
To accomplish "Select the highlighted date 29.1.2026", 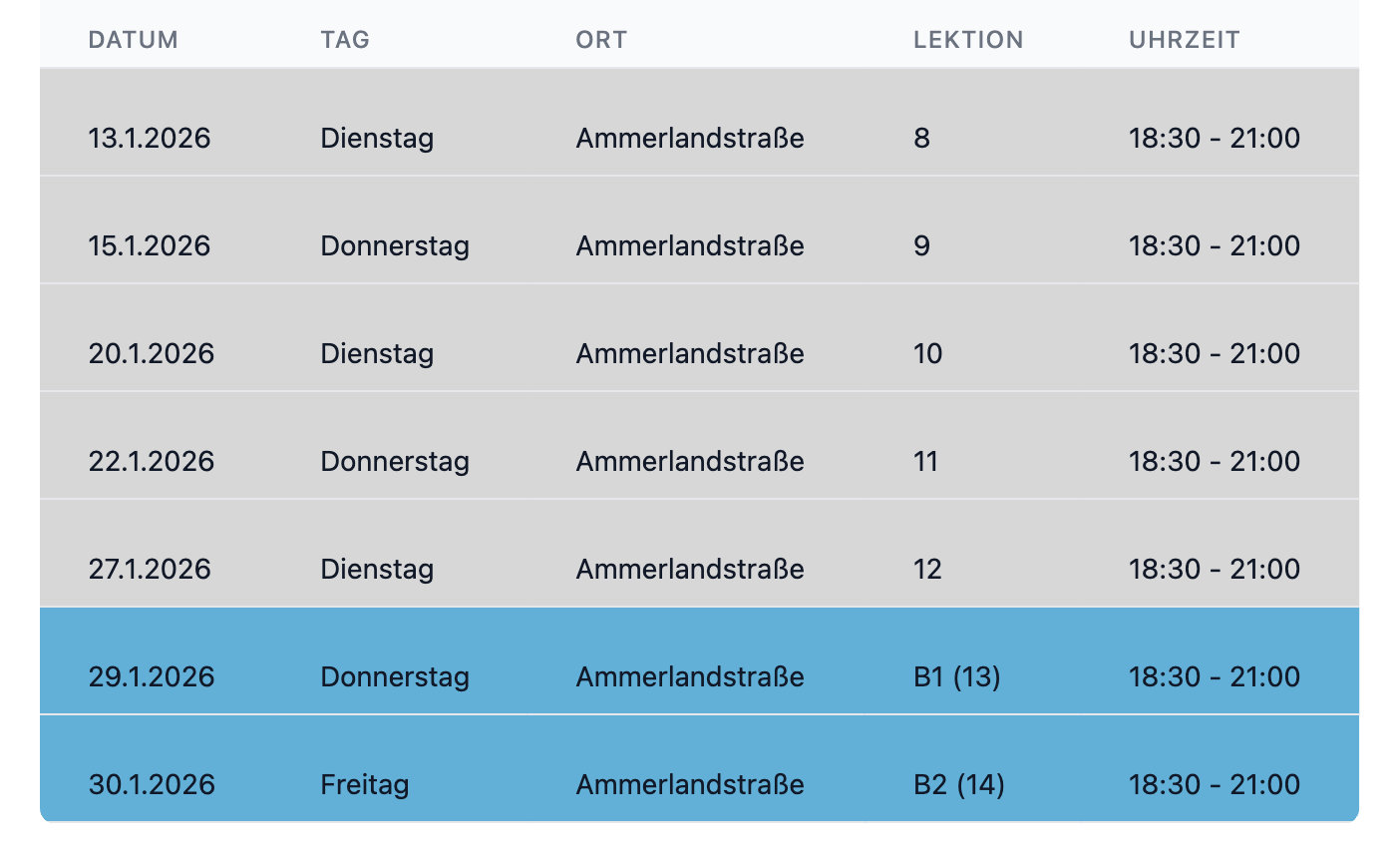I will tap(152, 676).
